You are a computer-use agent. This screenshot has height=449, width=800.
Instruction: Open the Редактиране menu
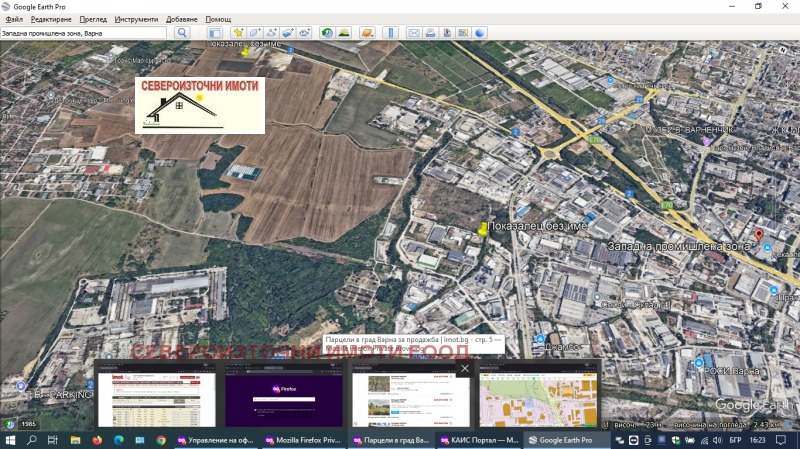pos(51,19)
